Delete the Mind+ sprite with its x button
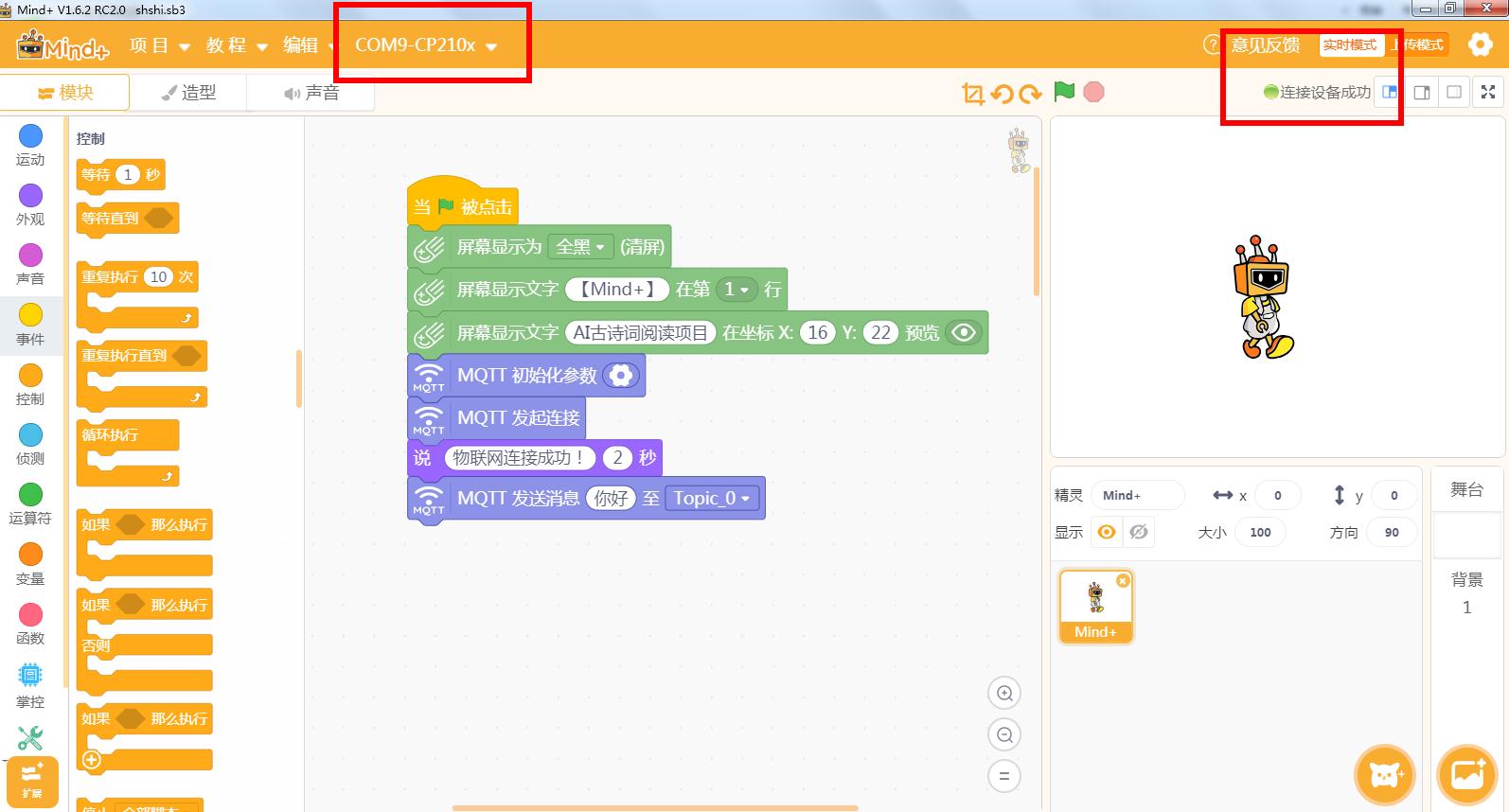 click(x=1123, y=580)
